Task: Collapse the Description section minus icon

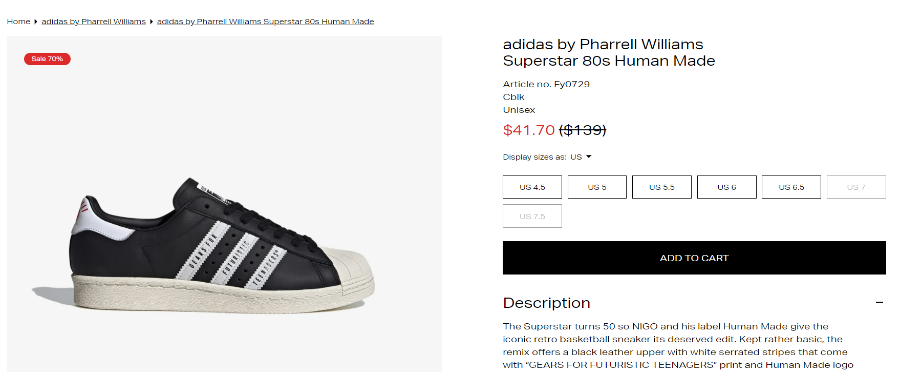Action: tap(879, 303)
